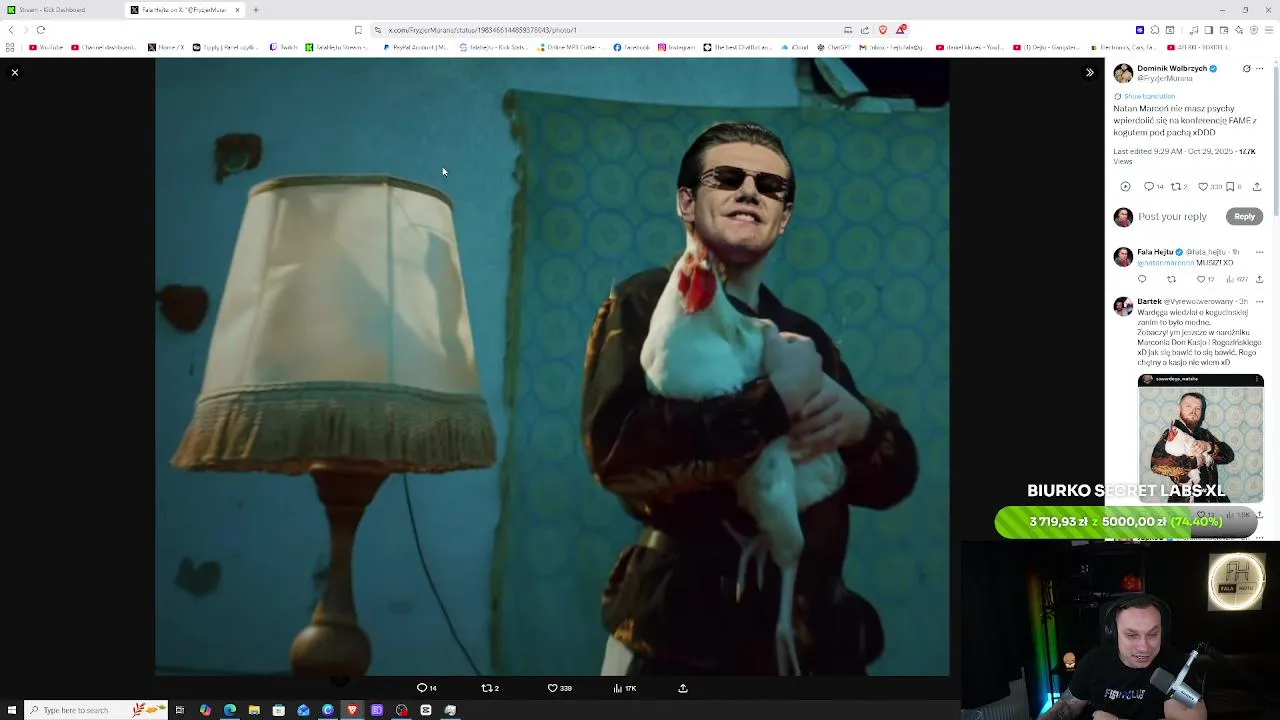Open Task View from the taskbar
Viewport: 1280px width, 720px height.
coord(180,710)
